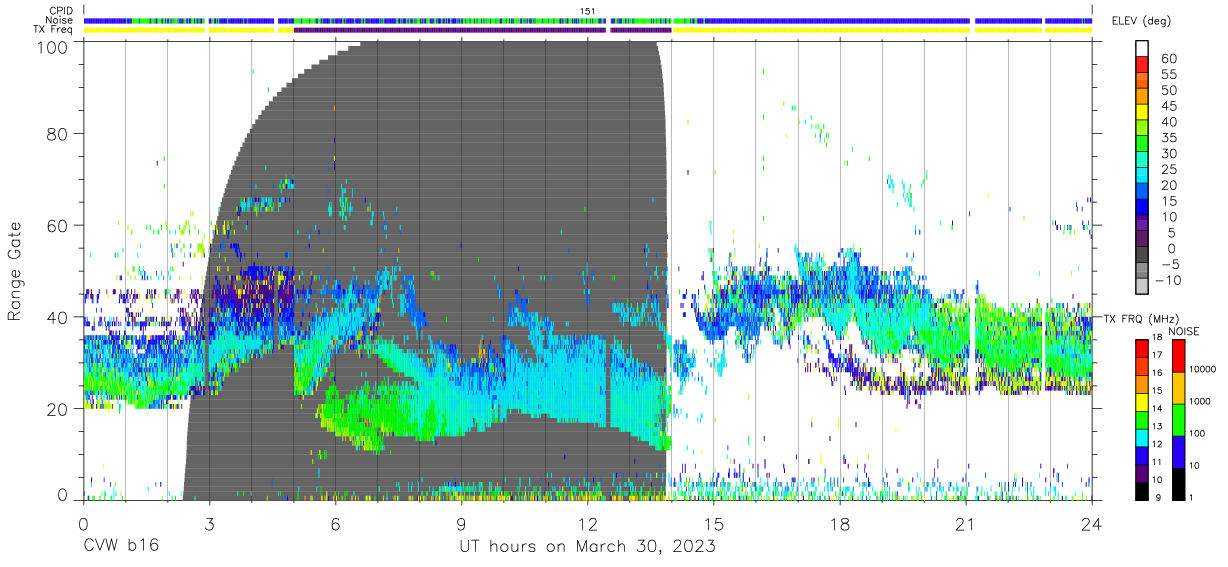1228x567 pixels.
Task: Click the x-axis tick label '12'
Action: (x=588, y=524)
